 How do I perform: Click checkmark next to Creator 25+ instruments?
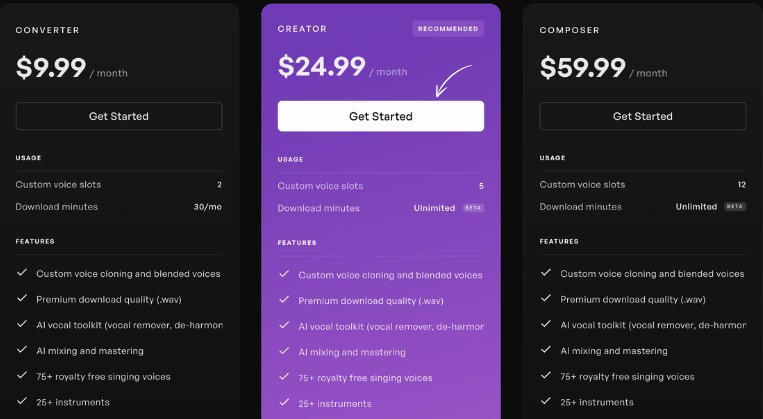[284, 402]
